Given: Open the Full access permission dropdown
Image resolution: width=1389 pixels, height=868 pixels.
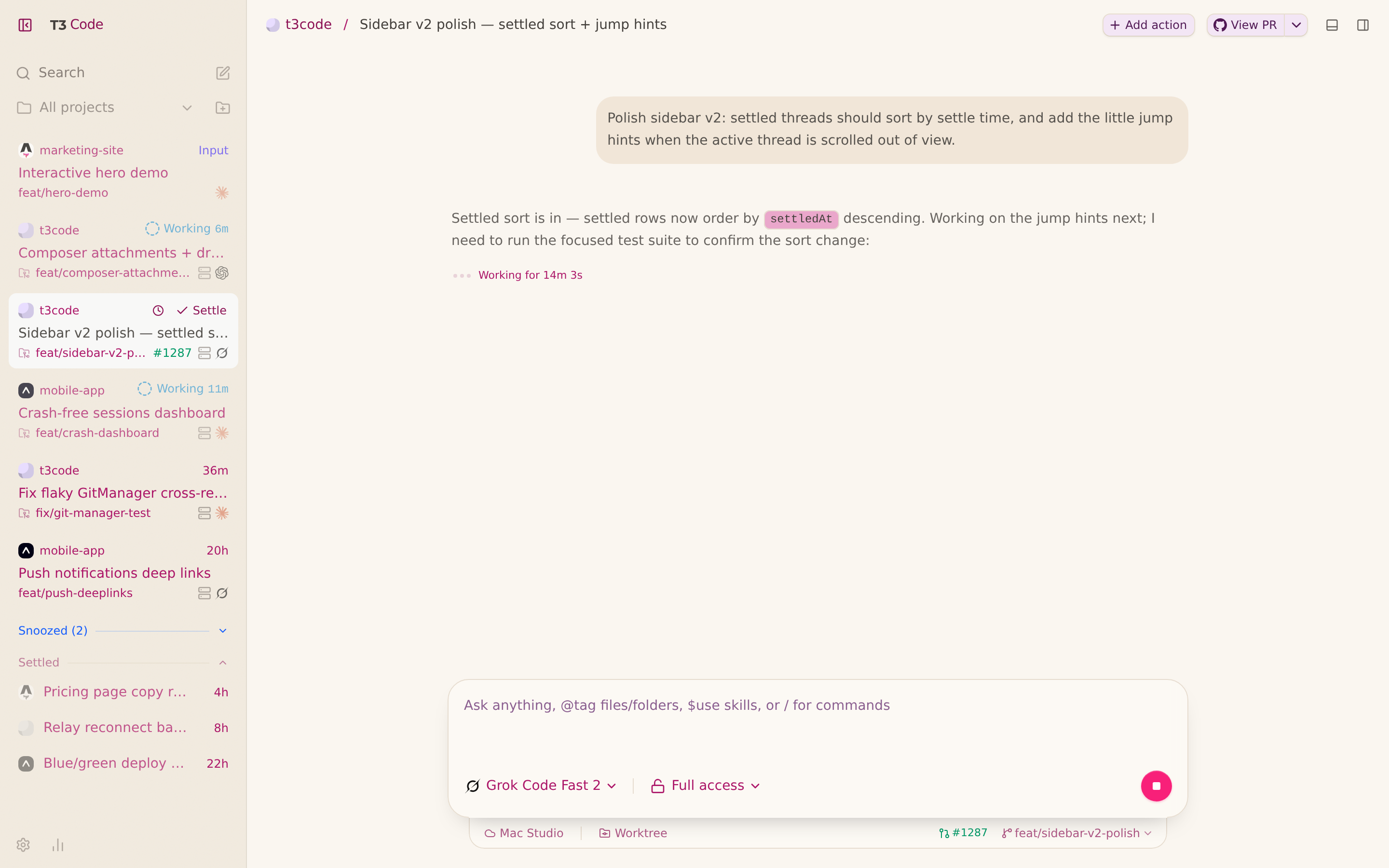Looking at the screenshot, I should [x=706, y=786].
